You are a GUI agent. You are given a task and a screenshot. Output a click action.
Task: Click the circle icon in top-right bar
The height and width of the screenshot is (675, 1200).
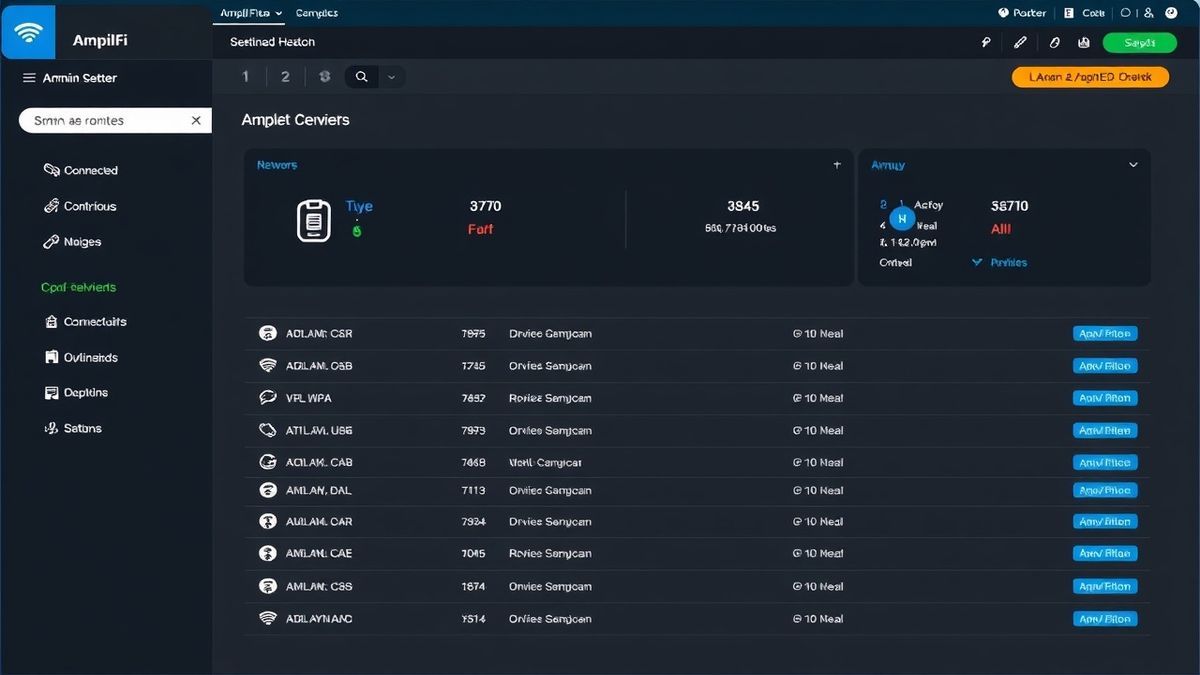[x=1125, y=13]
